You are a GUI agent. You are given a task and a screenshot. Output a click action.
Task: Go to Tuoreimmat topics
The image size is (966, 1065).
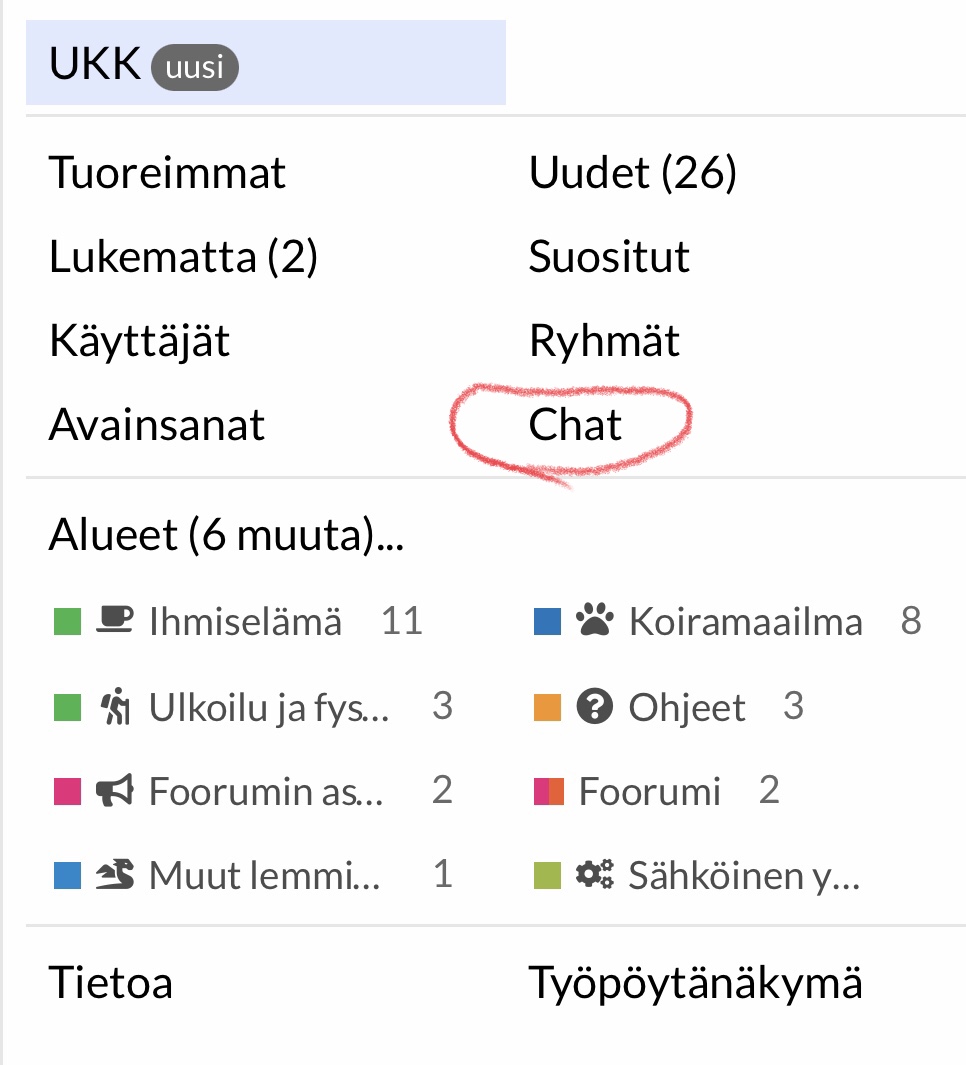point(167,173)
